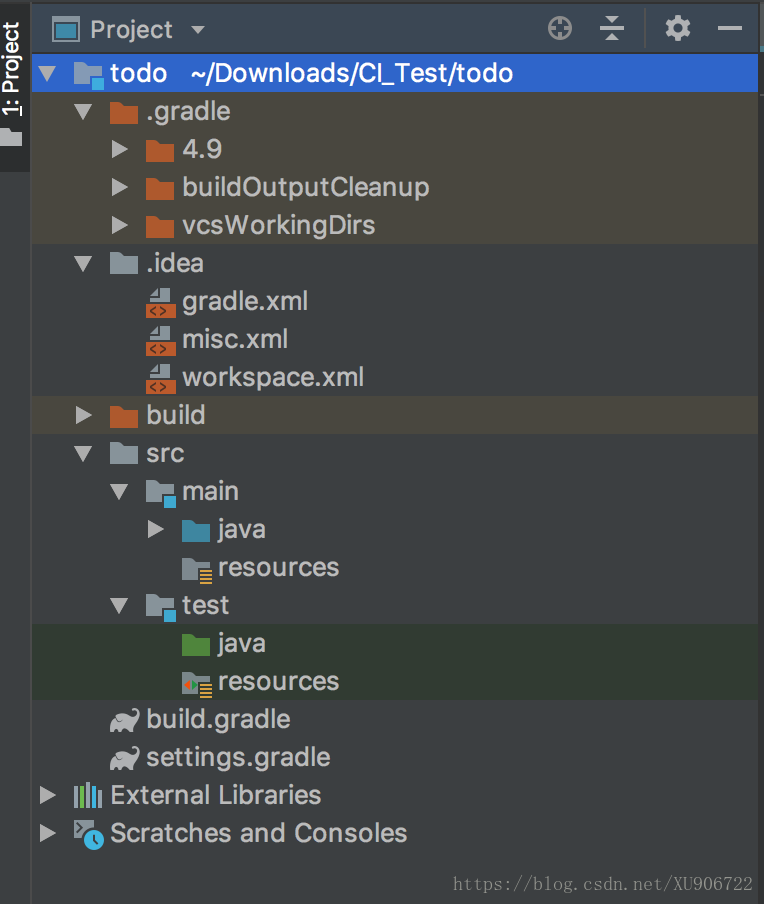Select buildOutputCleanup in the tree
Image resolution: width=764 pixels, height=904 pixels.
pos(306,187)
